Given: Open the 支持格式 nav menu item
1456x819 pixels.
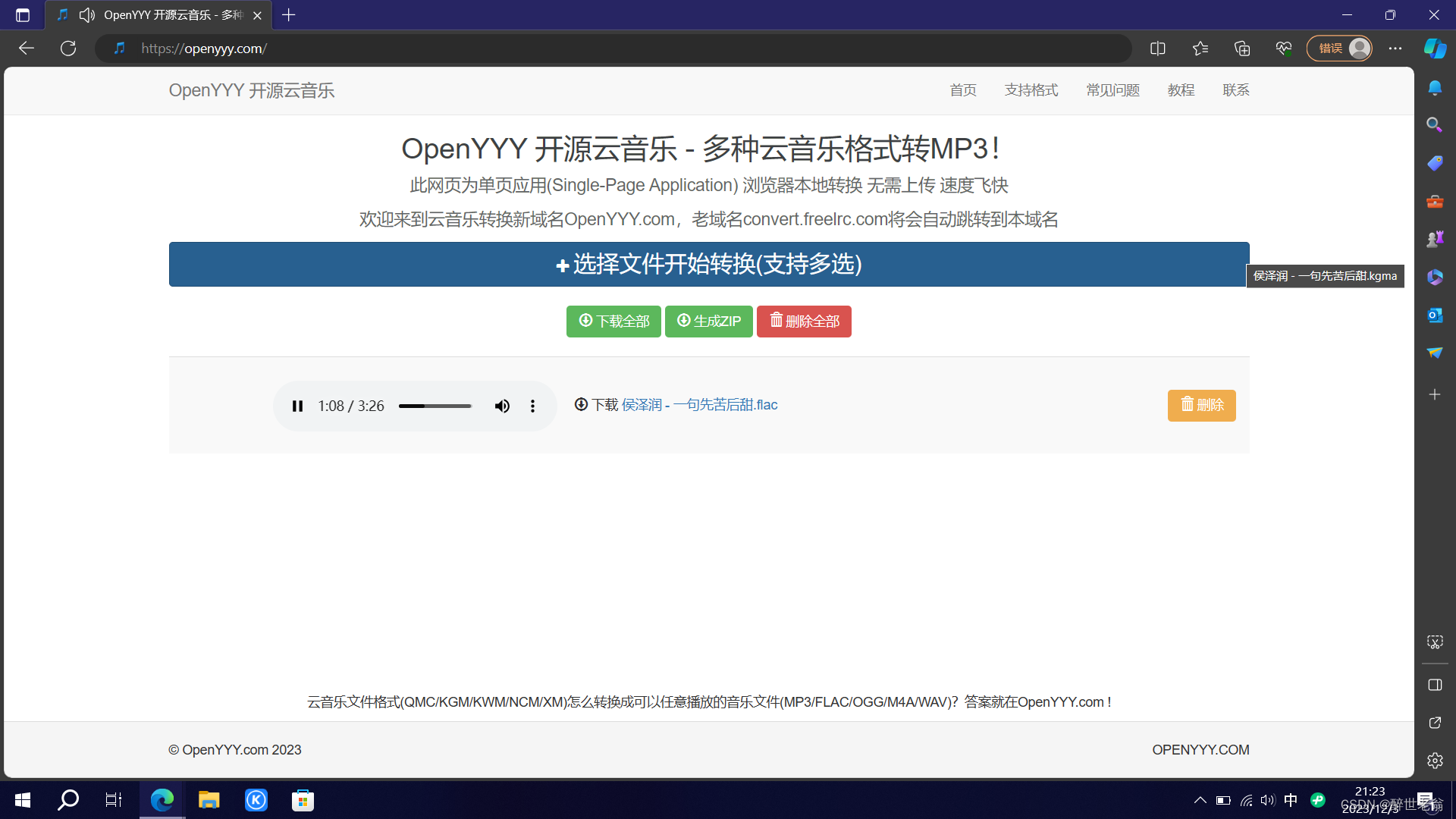Looking at the screenshot, I should (x=1031, y=90).
